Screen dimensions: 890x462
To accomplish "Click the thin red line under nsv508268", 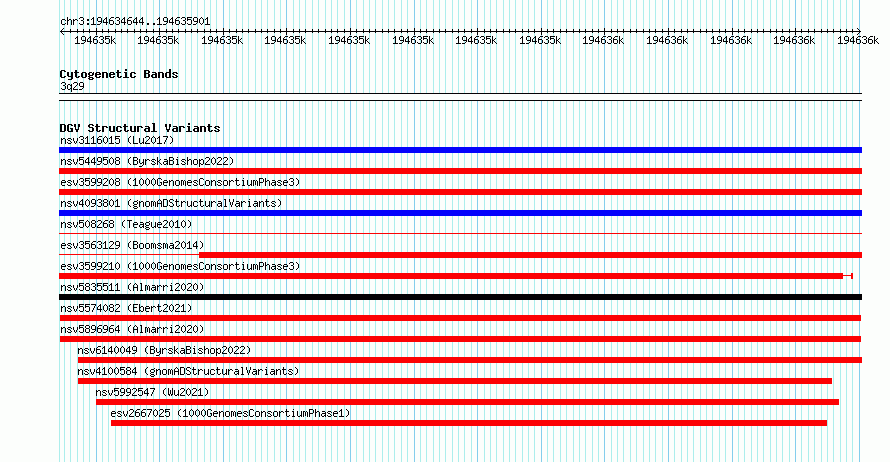I will (x=460, y=234).
